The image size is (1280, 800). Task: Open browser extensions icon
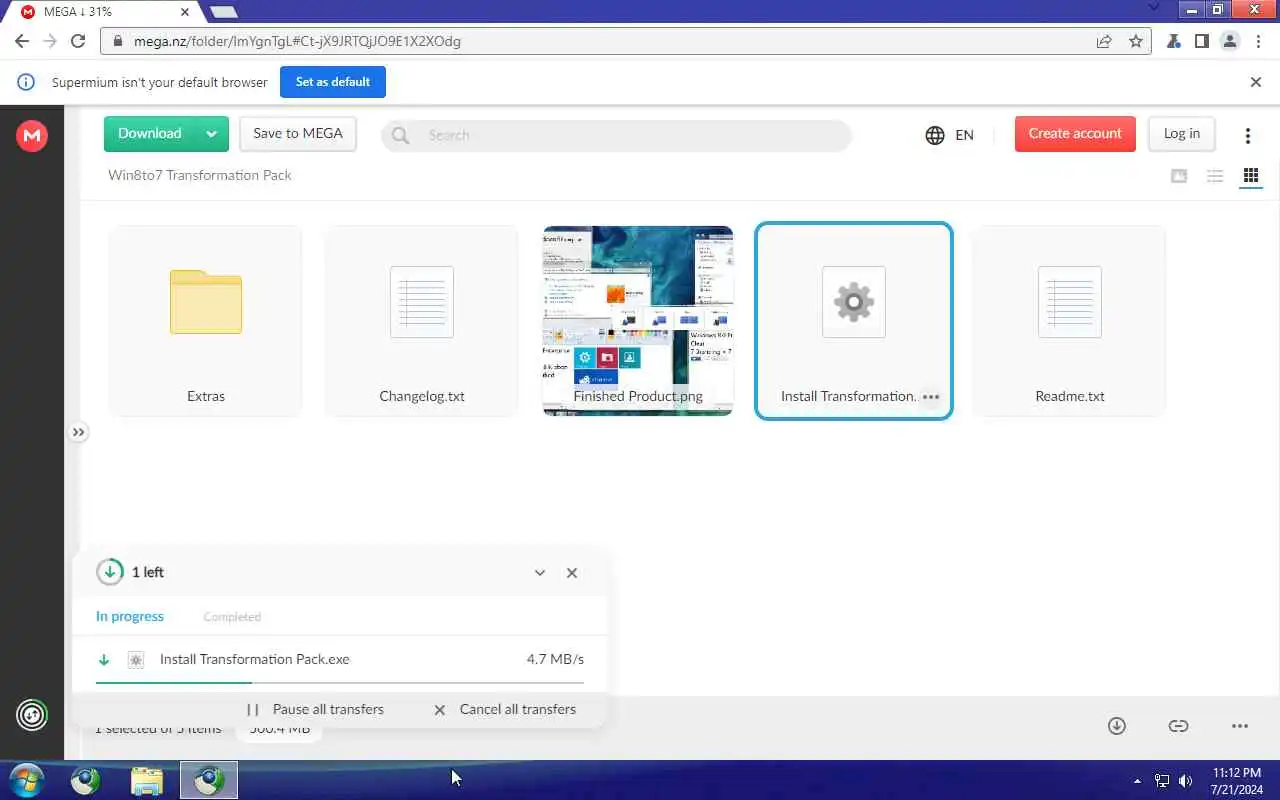pyautogui.click(x=1174, y=41)
